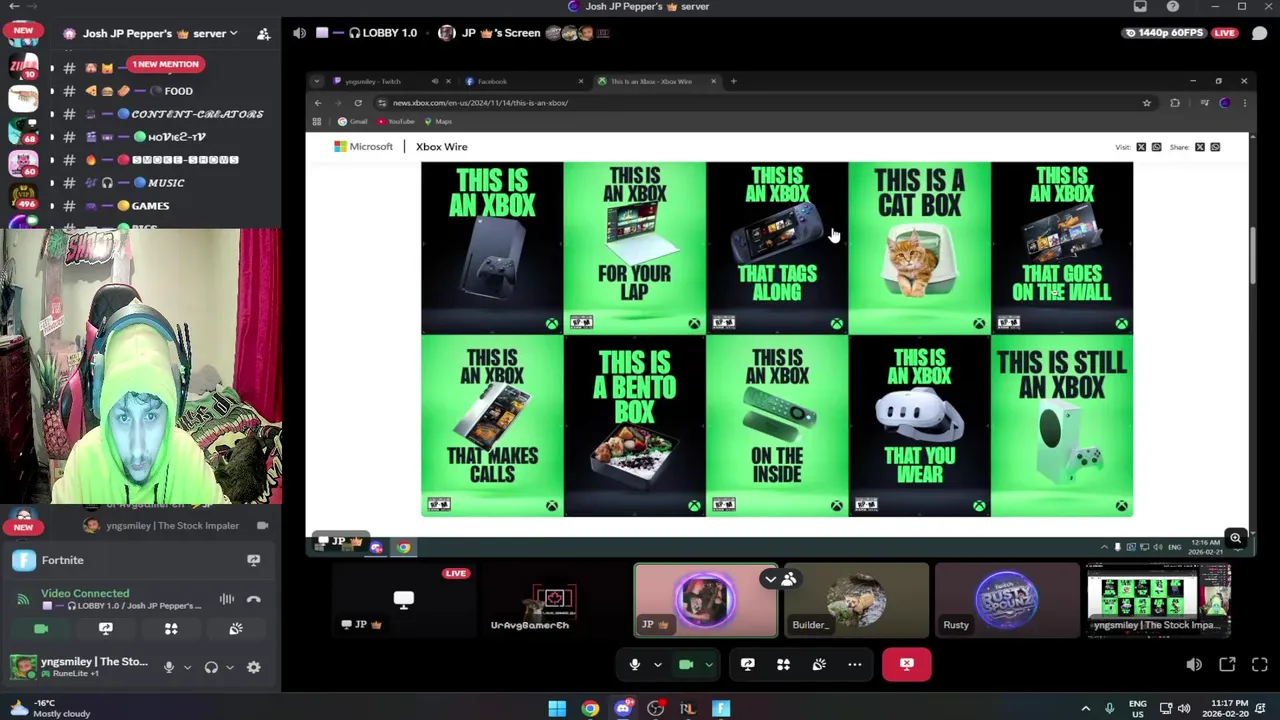The height and width of the screenshot is (720, 1280).
Task: Expand camera options in call bar
Action: [x=709, y=664]
